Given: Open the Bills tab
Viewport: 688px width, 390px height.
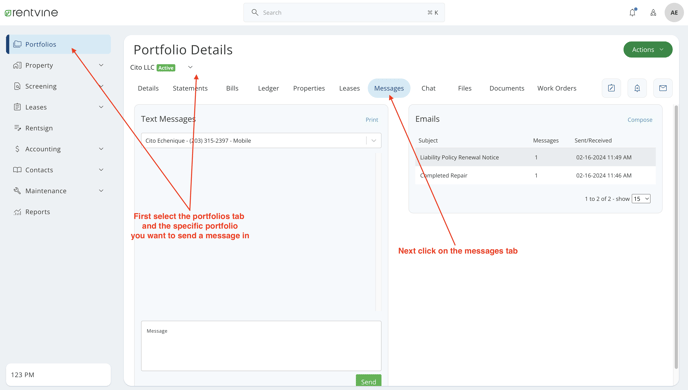Looking at the screenshot, I should pos(232,88).
